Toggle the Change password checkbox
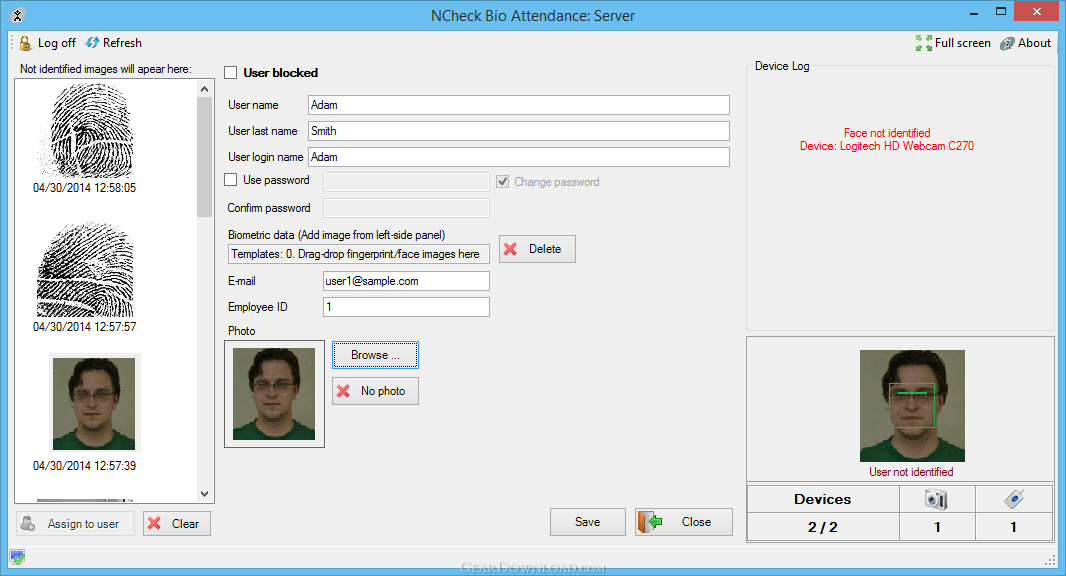The image size is (1066, 576). 502,182
